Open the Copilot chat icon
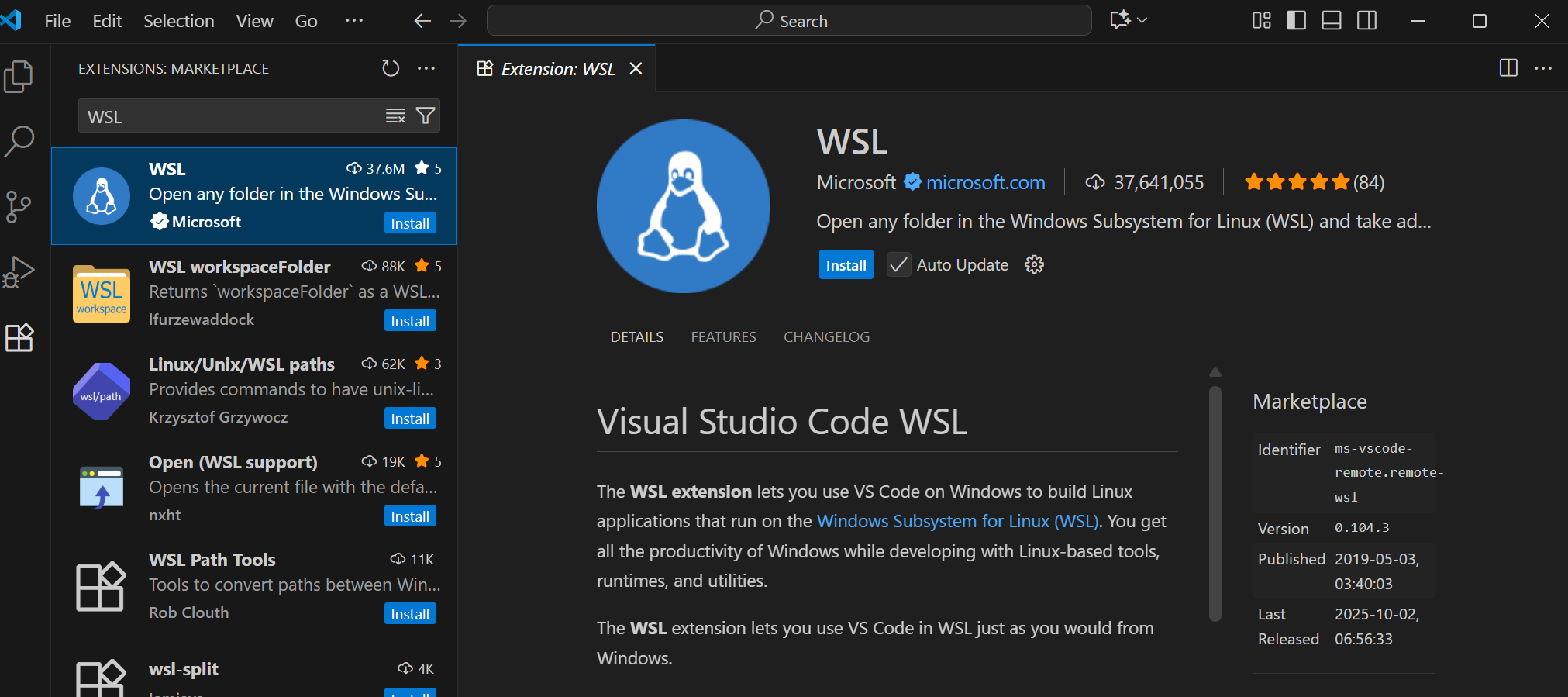The width and height of the screenshot is (1568, 697). pyautogui.click(x=1120, y=21)
